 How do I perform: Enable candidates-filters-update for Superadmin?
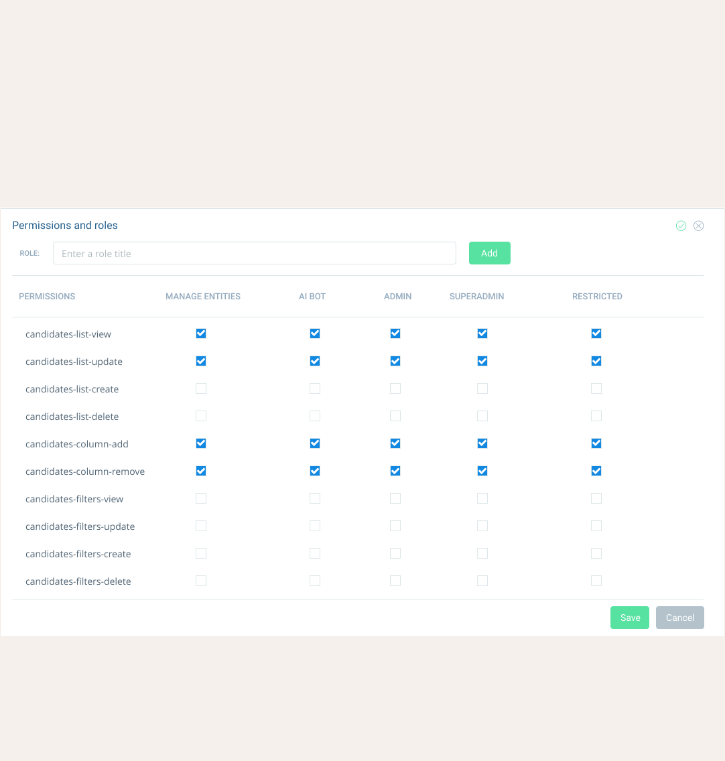pos(482,526)
